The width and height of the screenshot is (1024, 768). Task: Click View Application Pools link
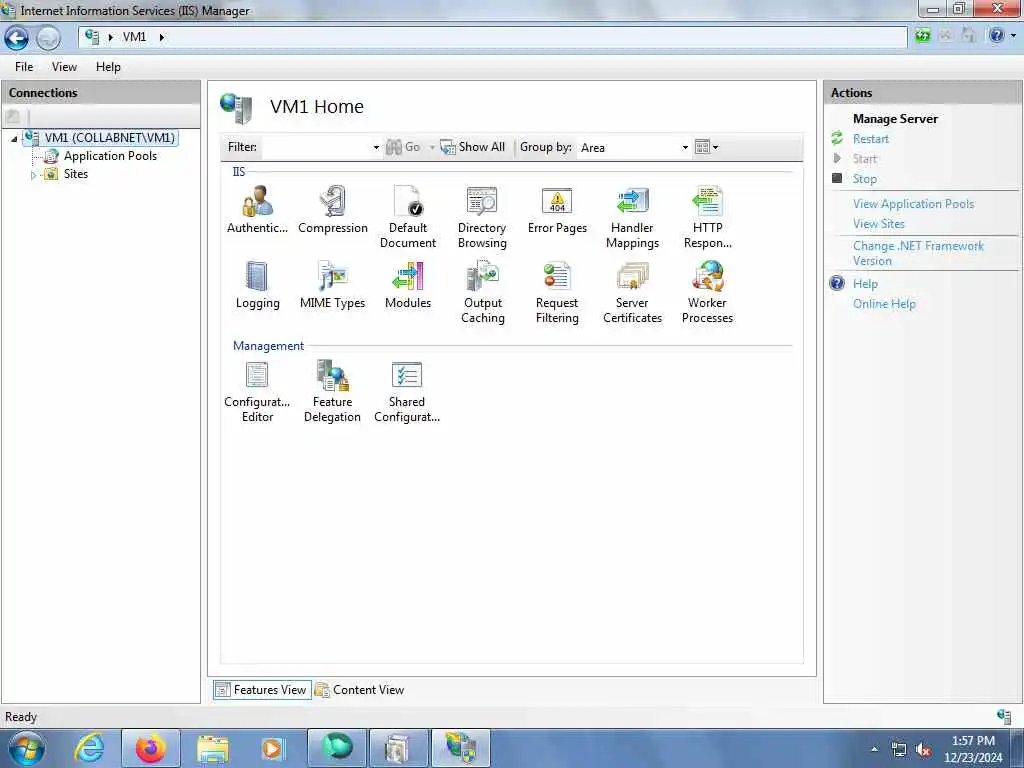(913, 204)
